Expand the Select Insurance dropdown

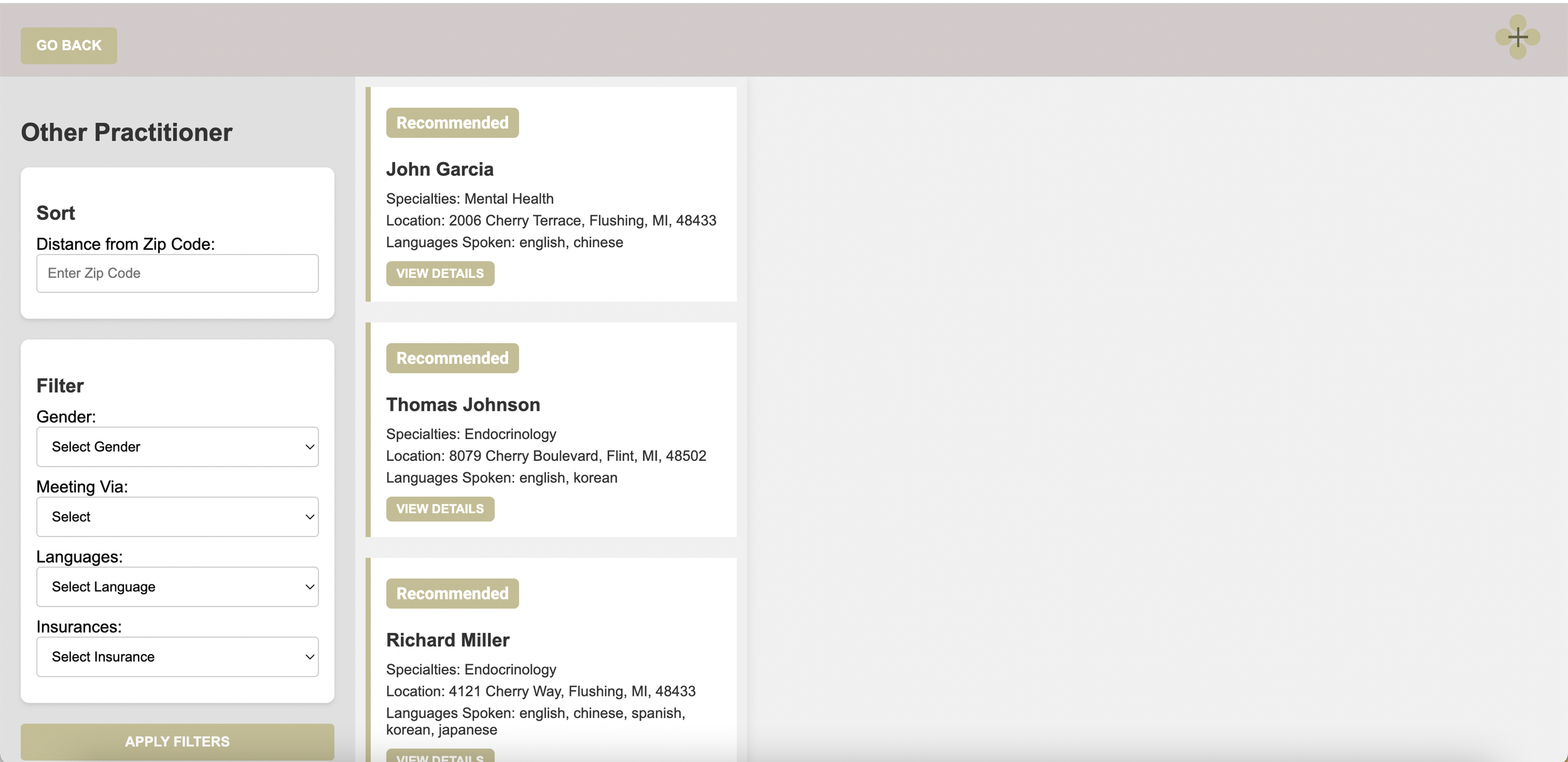pyautogui.click(x=177, y=657)
